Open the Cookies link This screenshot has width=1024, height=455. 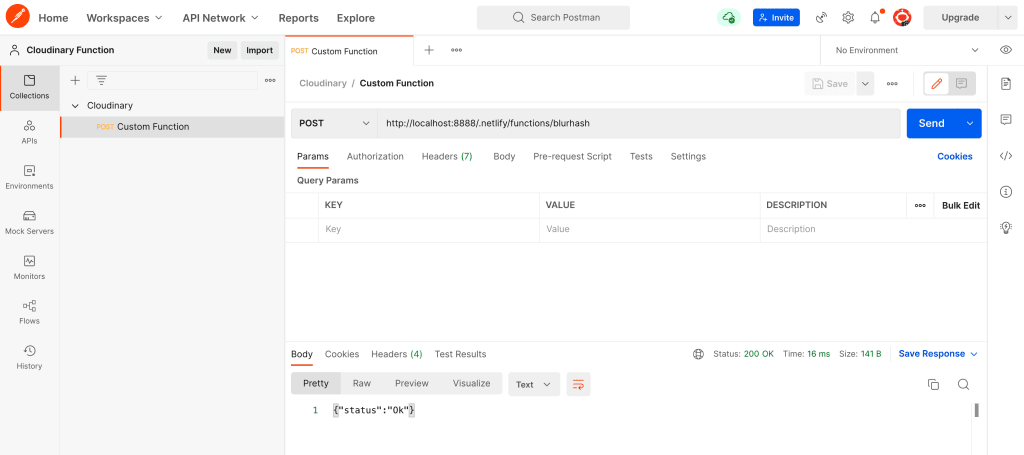click(x=955, y=156)
